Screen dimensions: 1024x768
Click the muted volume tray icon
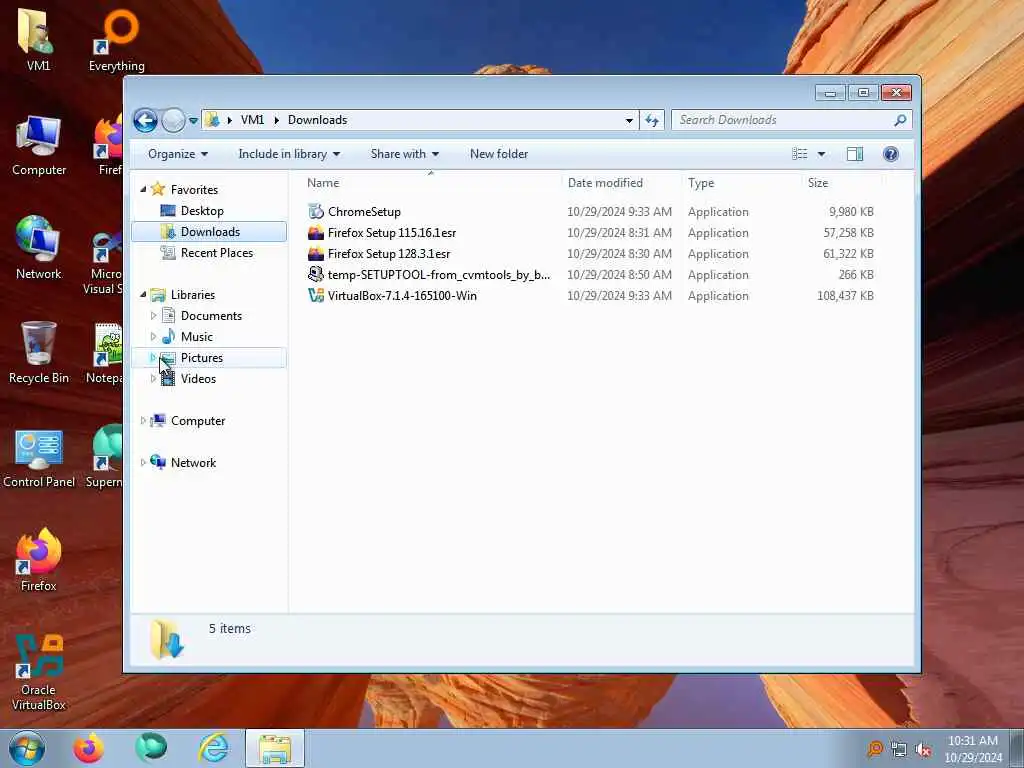point(923,749)
